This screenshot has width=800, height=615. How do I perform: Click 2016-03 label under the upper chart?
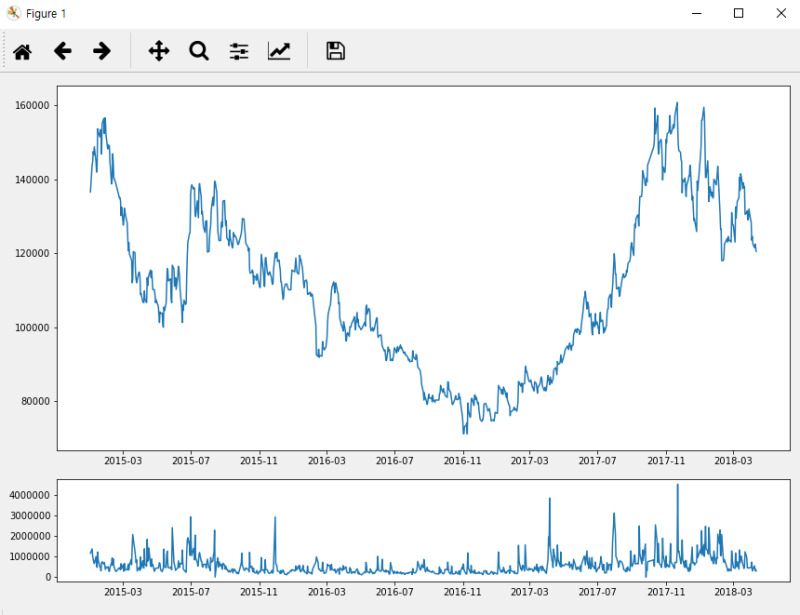(x=327, y=460)
